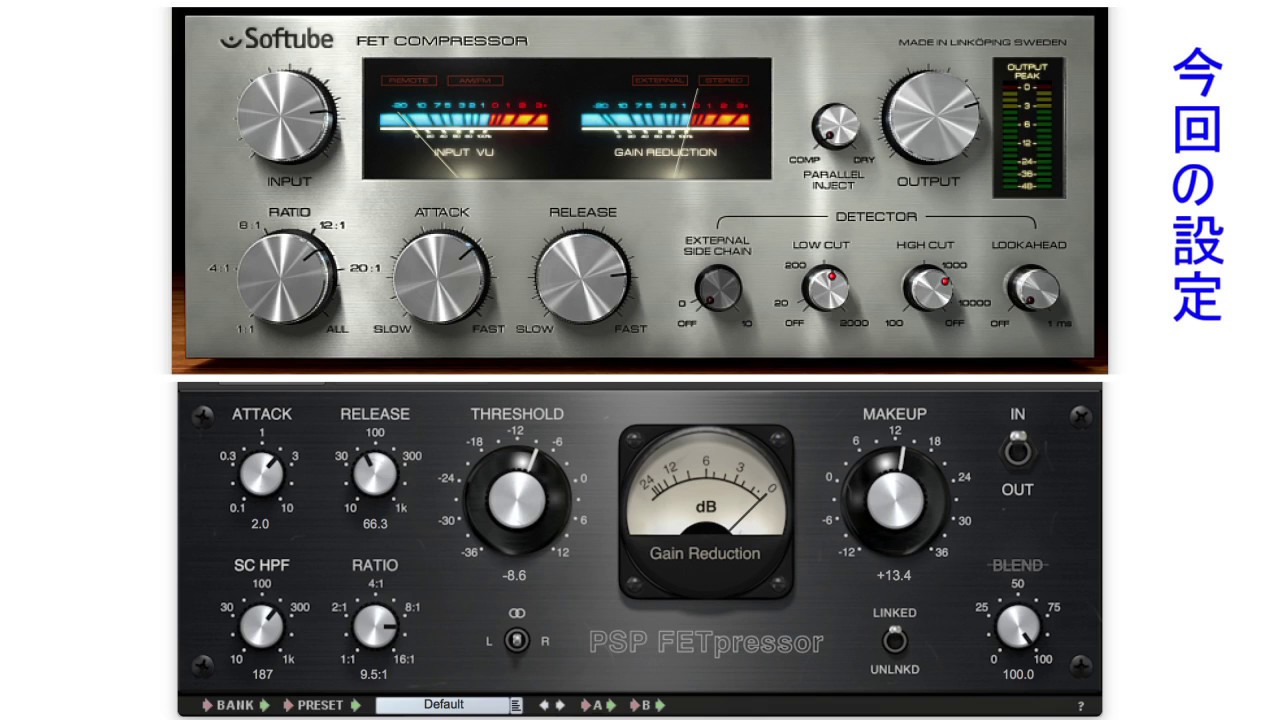Click the BLEND value 100.0
This screenshot has height=720, width=1280.
tap(1018, 674)
